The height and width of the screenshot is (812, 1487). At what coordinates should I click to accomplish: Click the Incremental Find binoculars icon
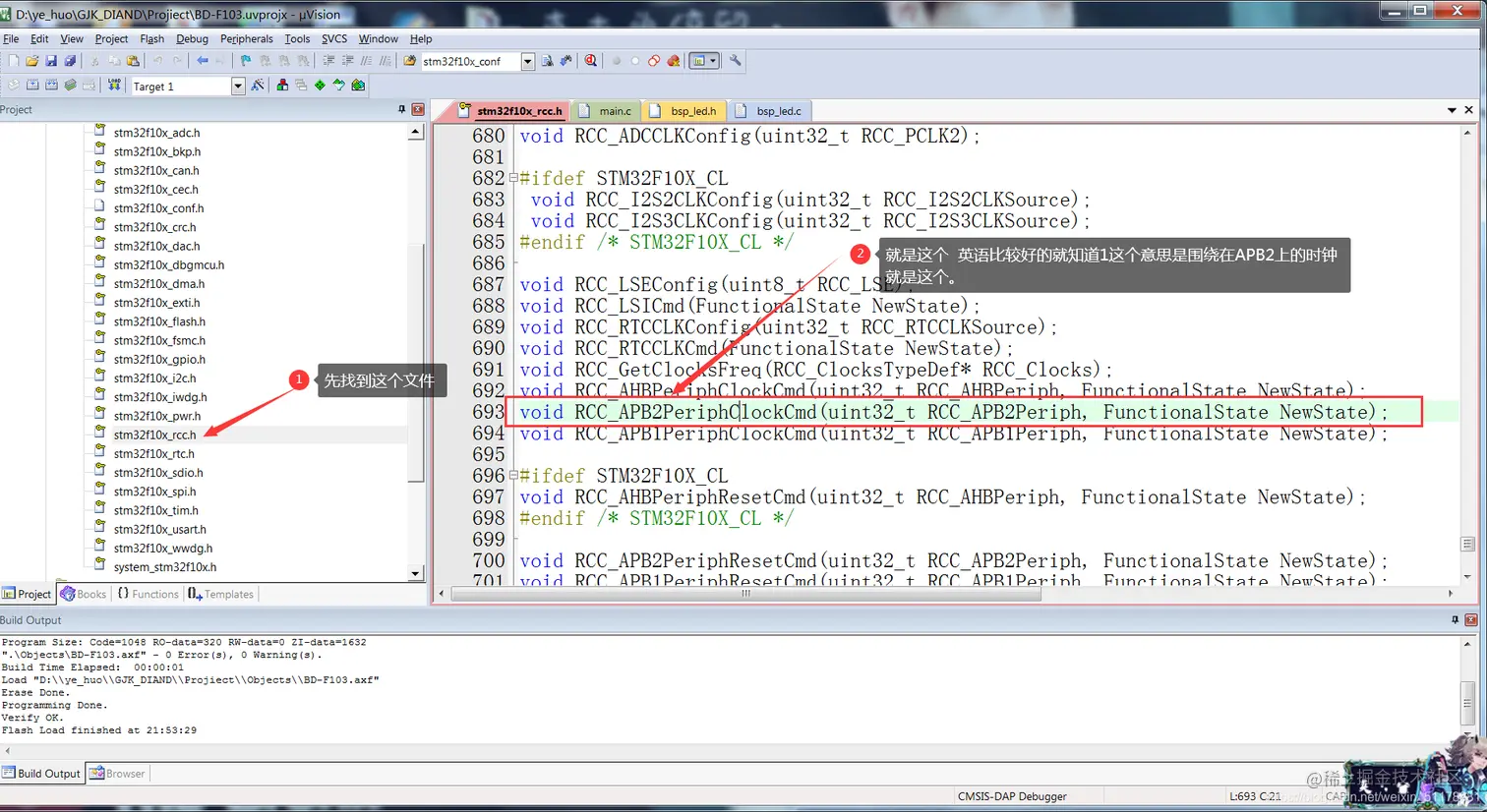(565, 61)
